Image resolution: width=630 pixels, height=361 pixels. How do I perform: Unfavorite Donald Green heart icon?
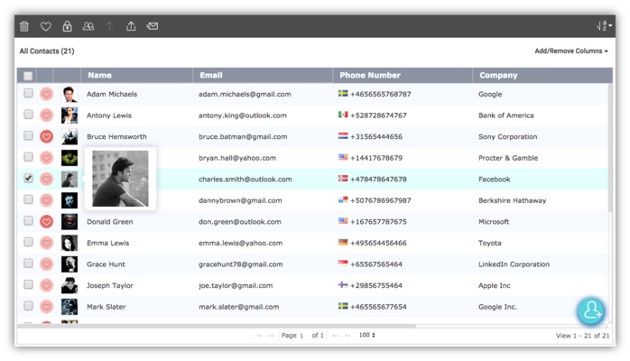tap(47, 222)
